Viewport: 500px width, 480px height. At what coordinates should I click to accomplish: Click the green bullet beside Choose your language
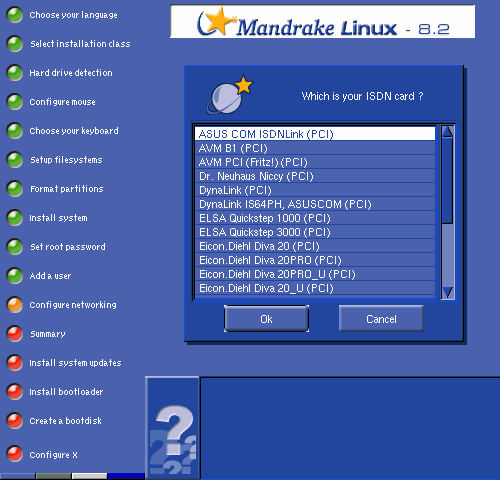click(15, 15)
